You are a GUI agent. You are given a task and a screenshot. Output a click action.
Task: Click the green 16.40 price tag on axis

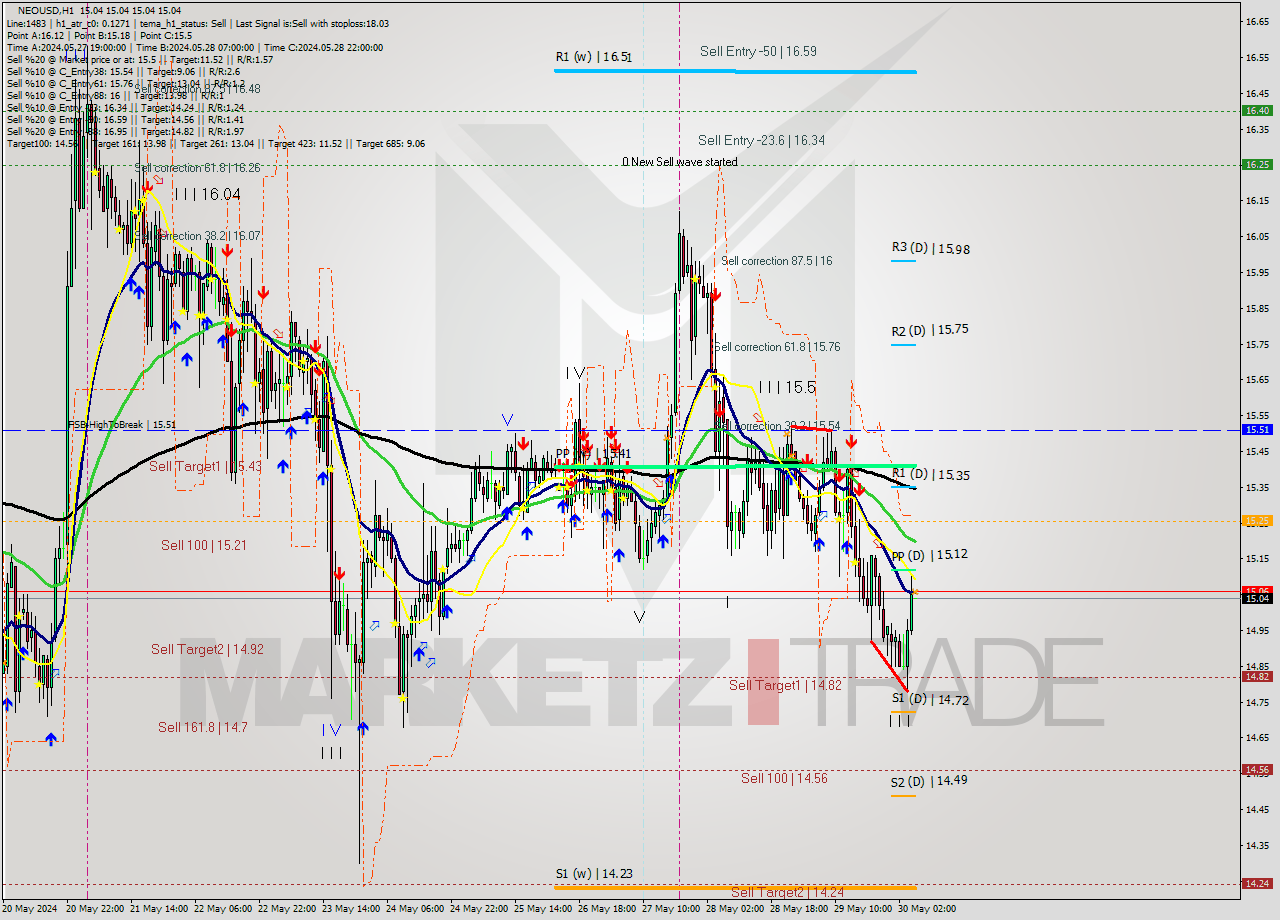tap(1257, 111)
